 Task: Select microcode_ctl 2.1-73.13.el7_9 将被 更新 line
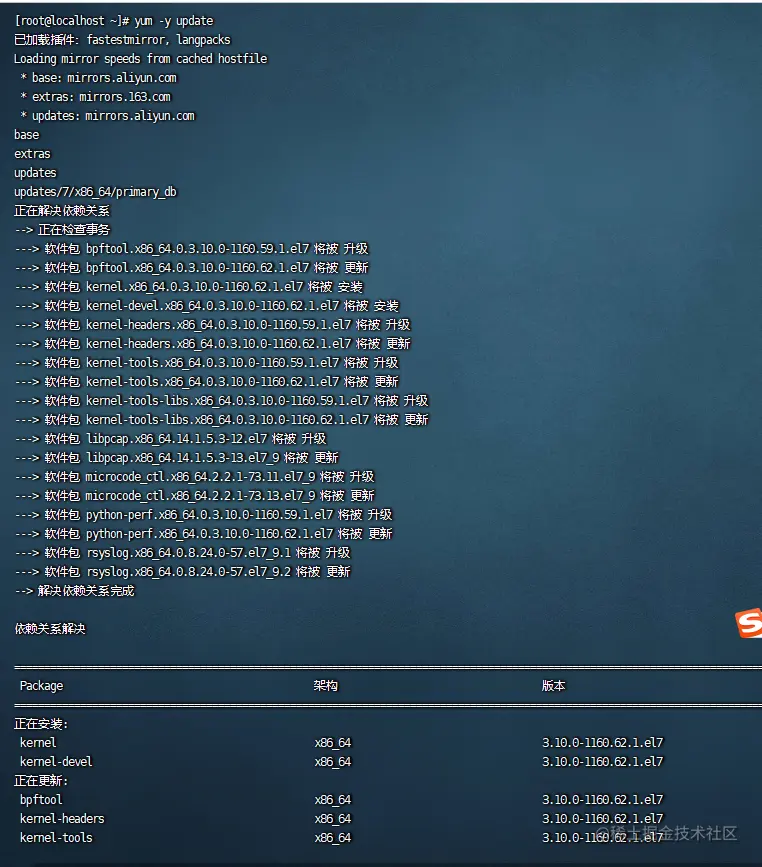coord(194,496)
